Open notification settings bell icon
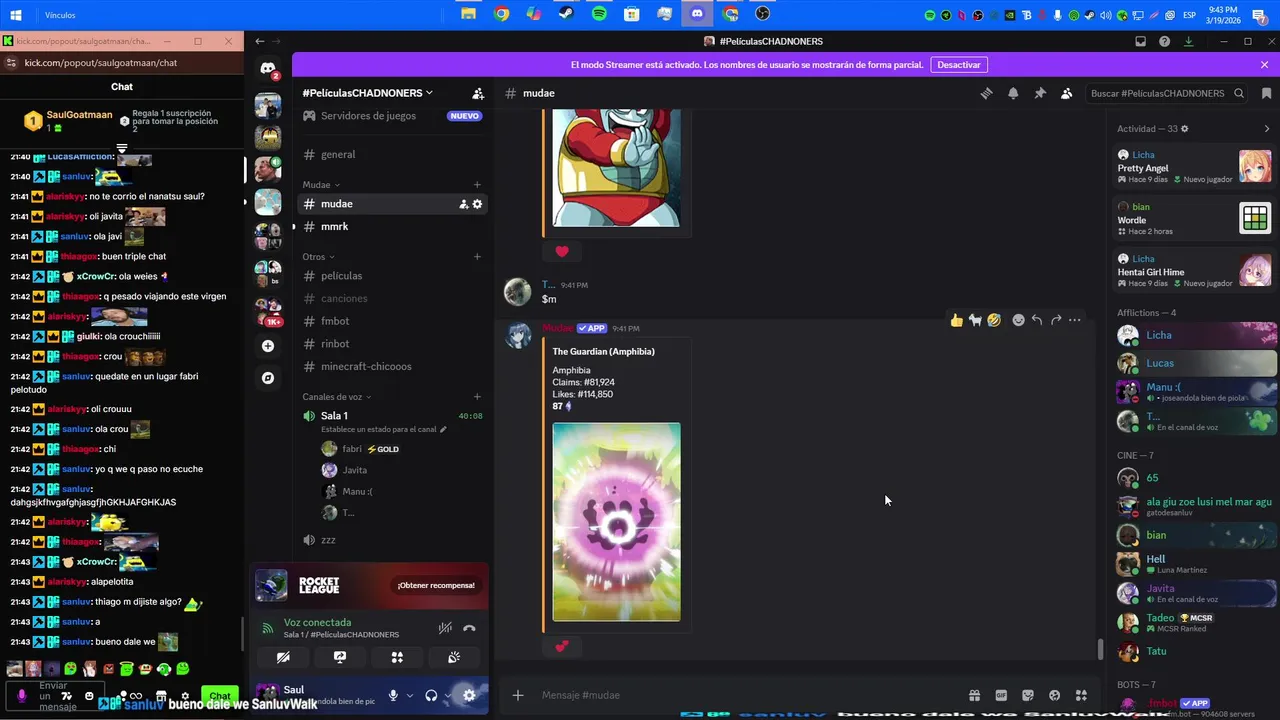 tap(1013, 93)
